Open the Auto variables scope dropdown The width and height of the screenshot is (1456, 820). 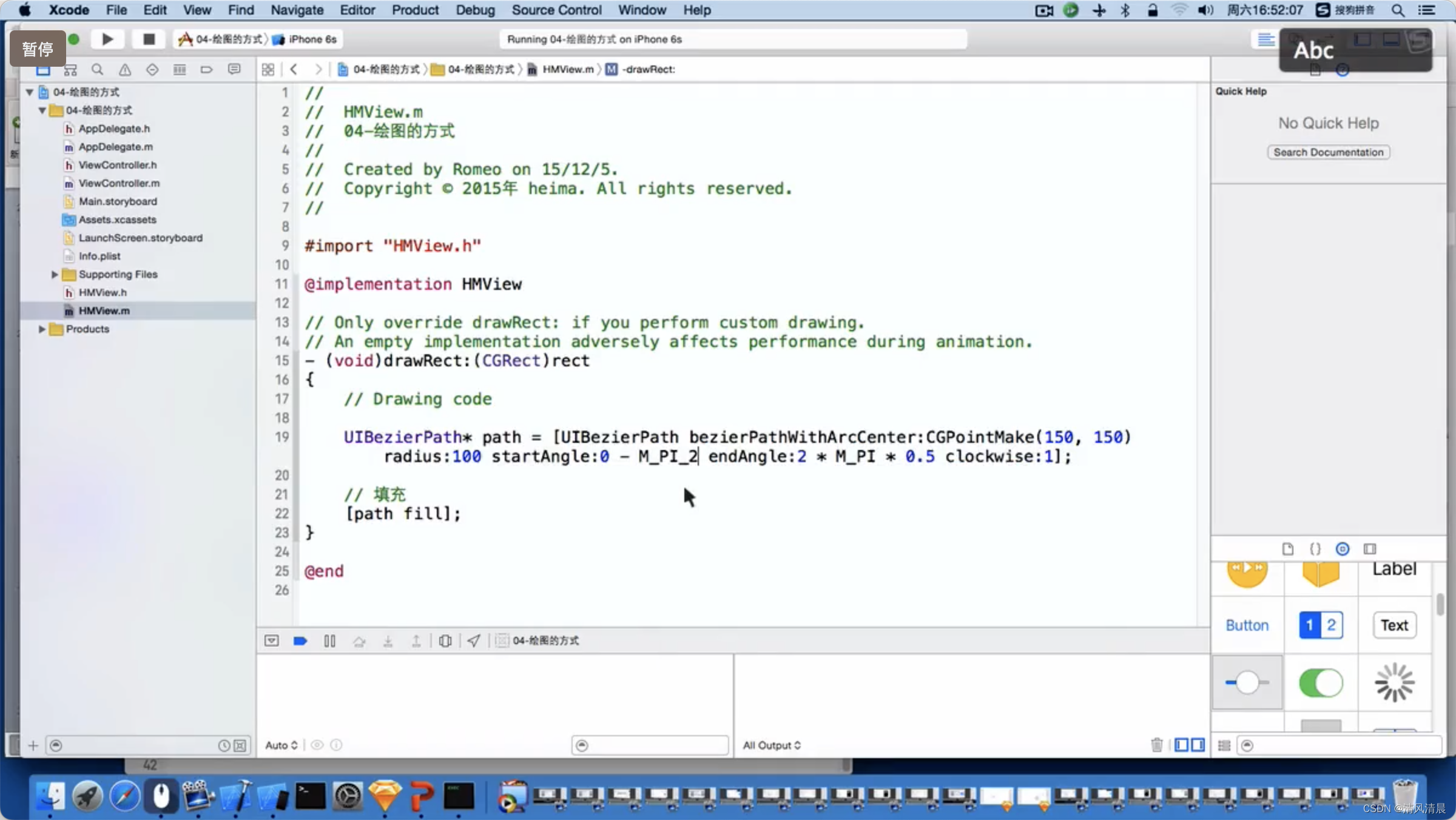(281, 745)
